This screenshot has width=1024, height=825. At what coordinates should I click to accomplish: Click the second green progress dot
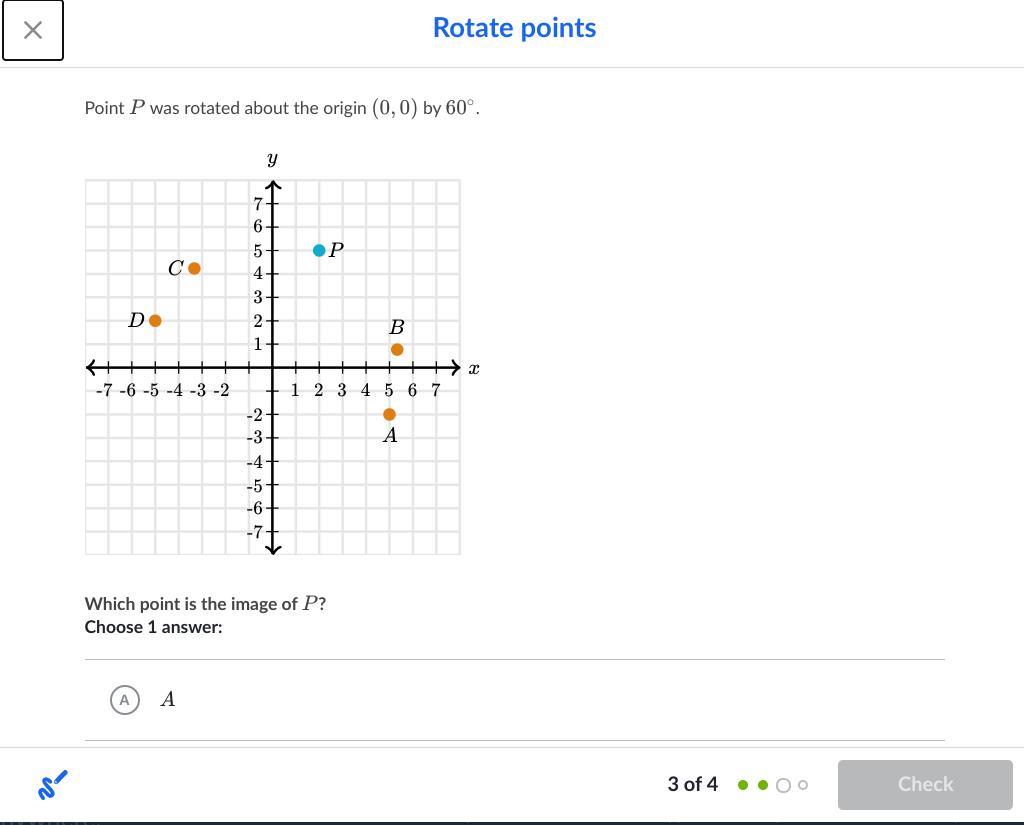click(x=763, y=785)
